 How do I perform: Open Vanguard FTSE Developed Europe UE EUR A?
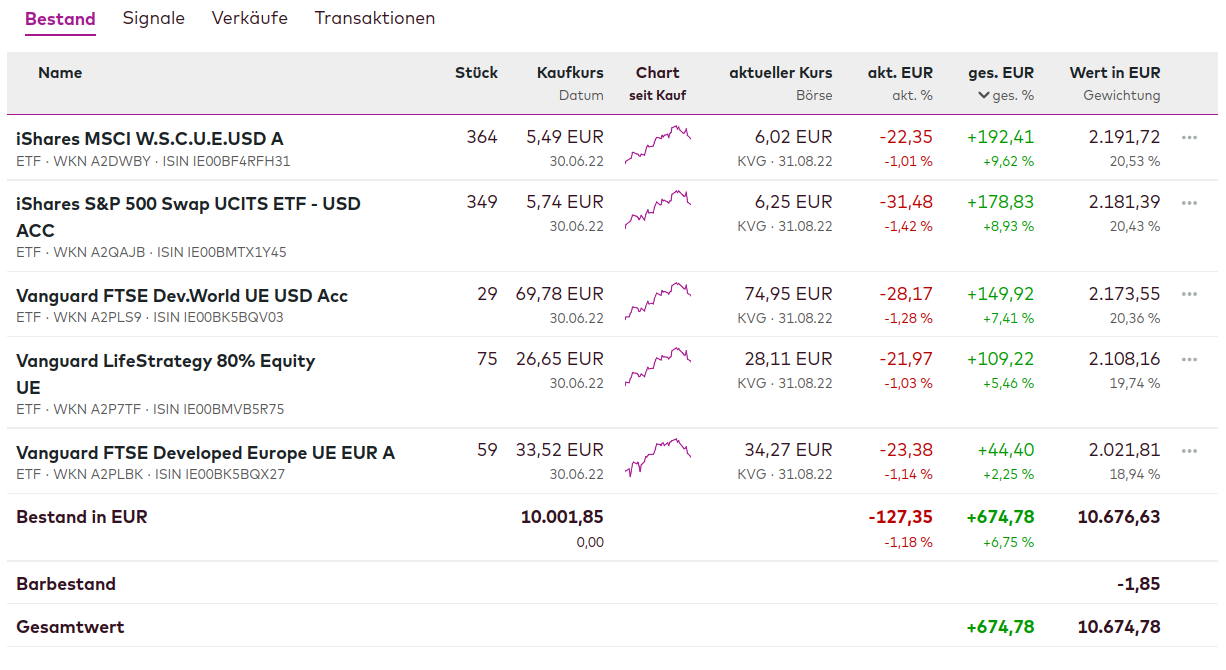(205, 453)
